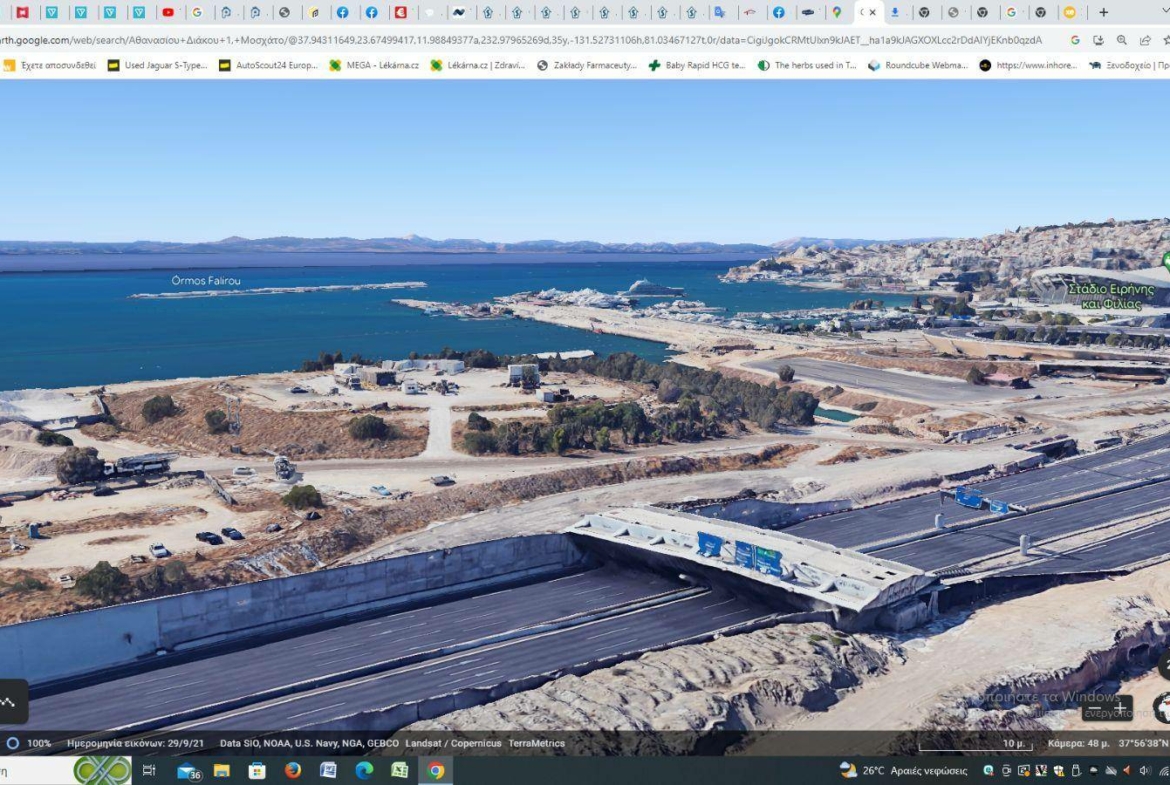This screenshot has width=1170, height=785.
Task: Click the zoom out minus button
Action: [x=1095, y=709]
